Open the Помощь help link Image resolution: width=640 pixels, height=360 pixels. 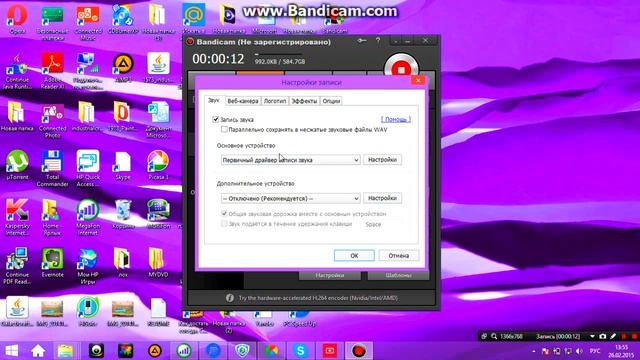point(396,119)
